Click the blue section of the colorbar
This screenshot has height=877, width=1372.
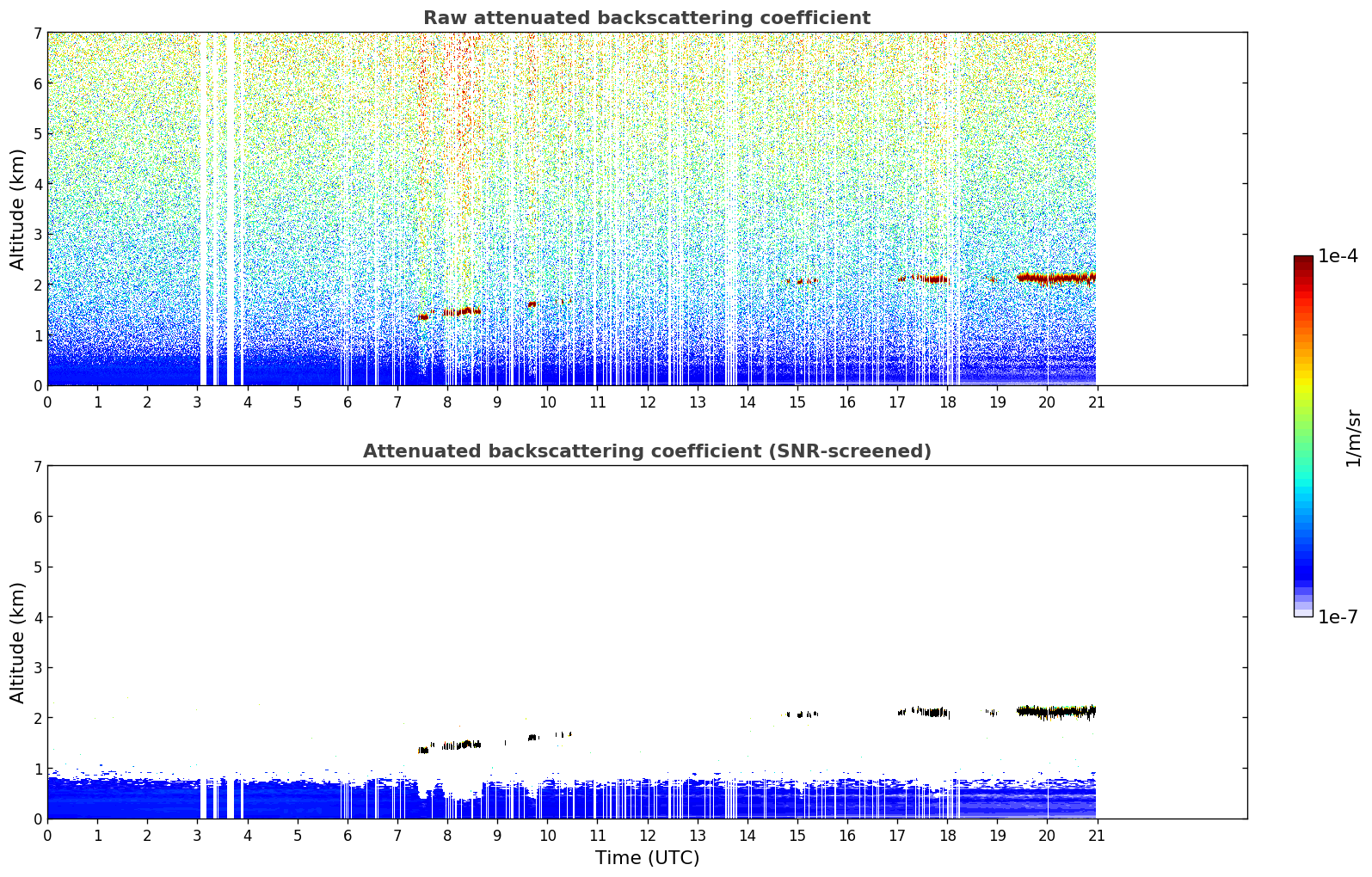1303,550
